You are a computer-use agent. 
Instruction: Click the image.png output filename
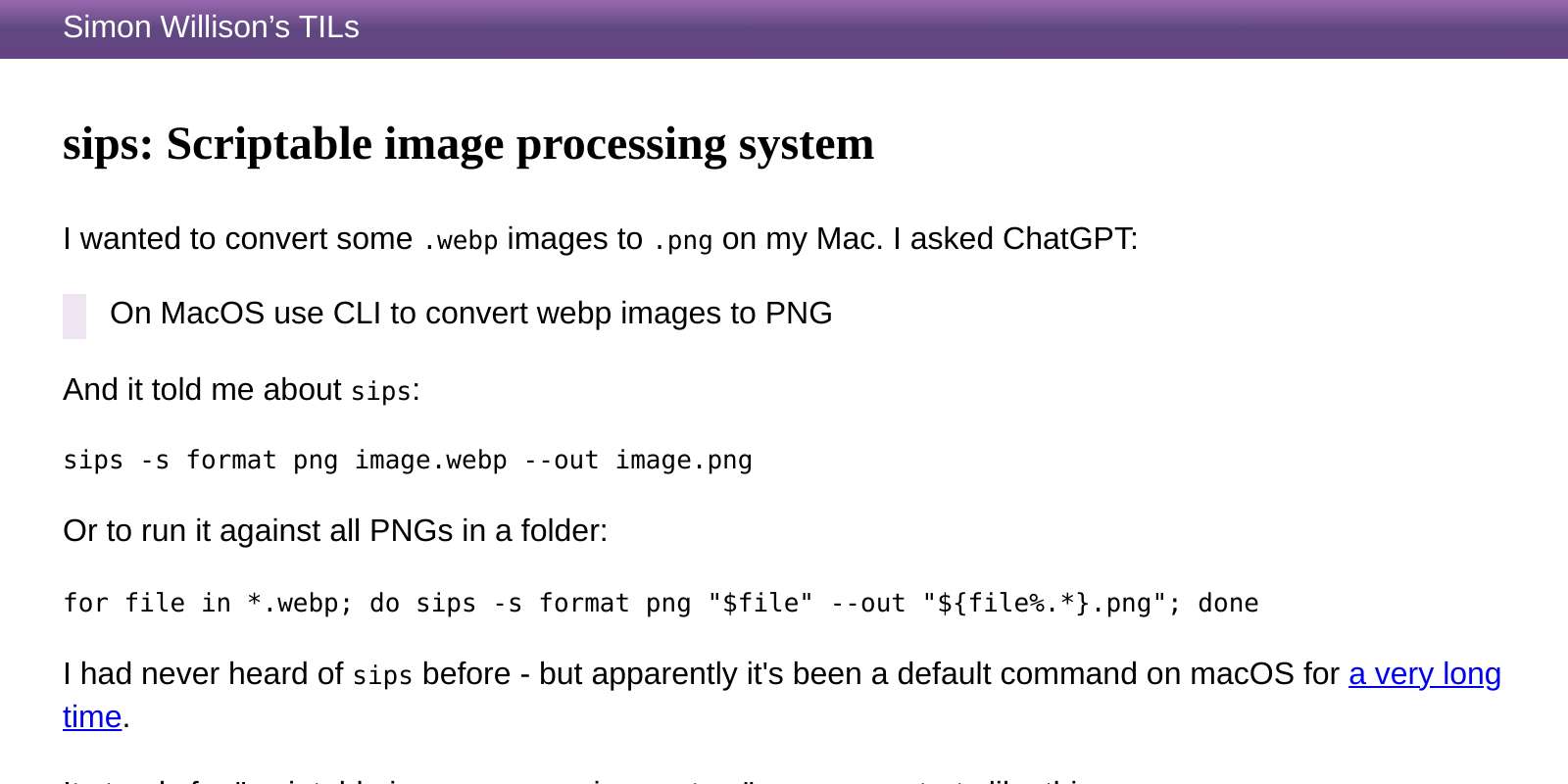682,460
